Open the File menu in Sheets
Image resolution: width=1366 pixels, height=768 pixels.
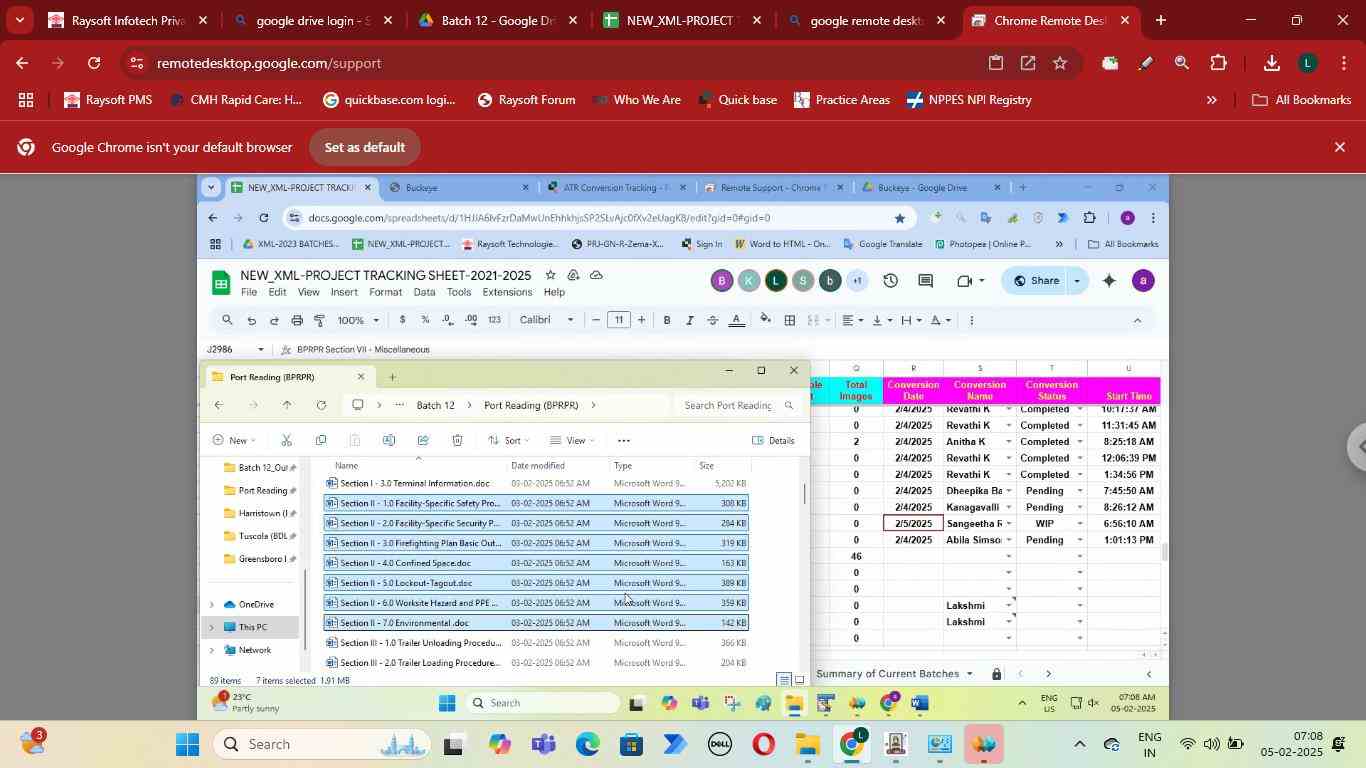[248, 292]
